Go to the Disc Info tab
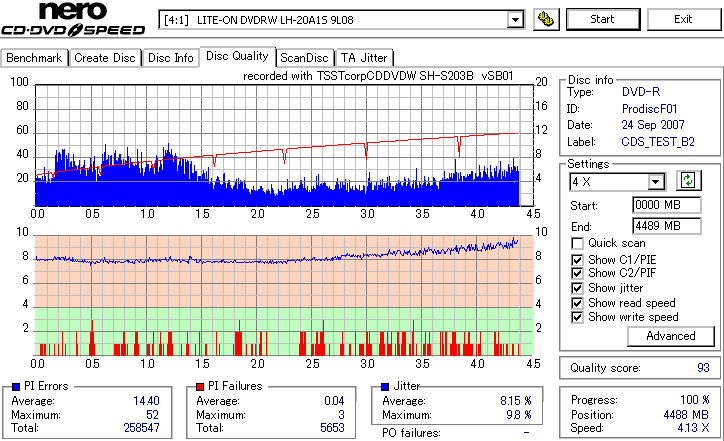724x441 pixels. pyautogui.click(x=170, y=58)
